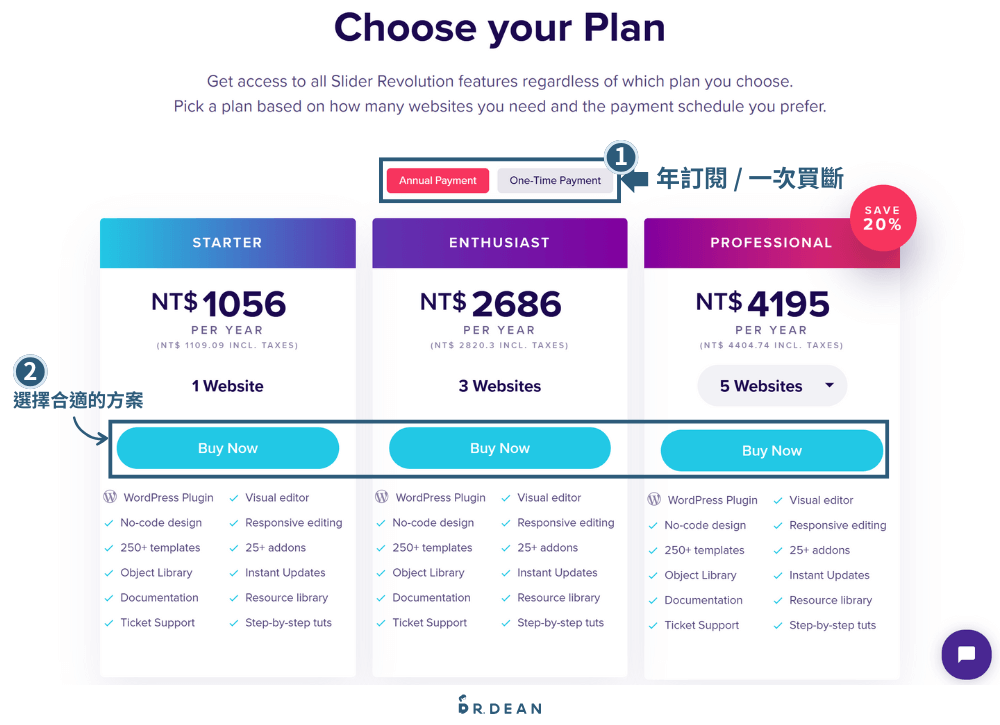Click the checkmark beside Step-by-step tuts in Enthusiast
The height and width of the screenshot is (725, 1000).
pyautogui.click(x=504, y=622)
